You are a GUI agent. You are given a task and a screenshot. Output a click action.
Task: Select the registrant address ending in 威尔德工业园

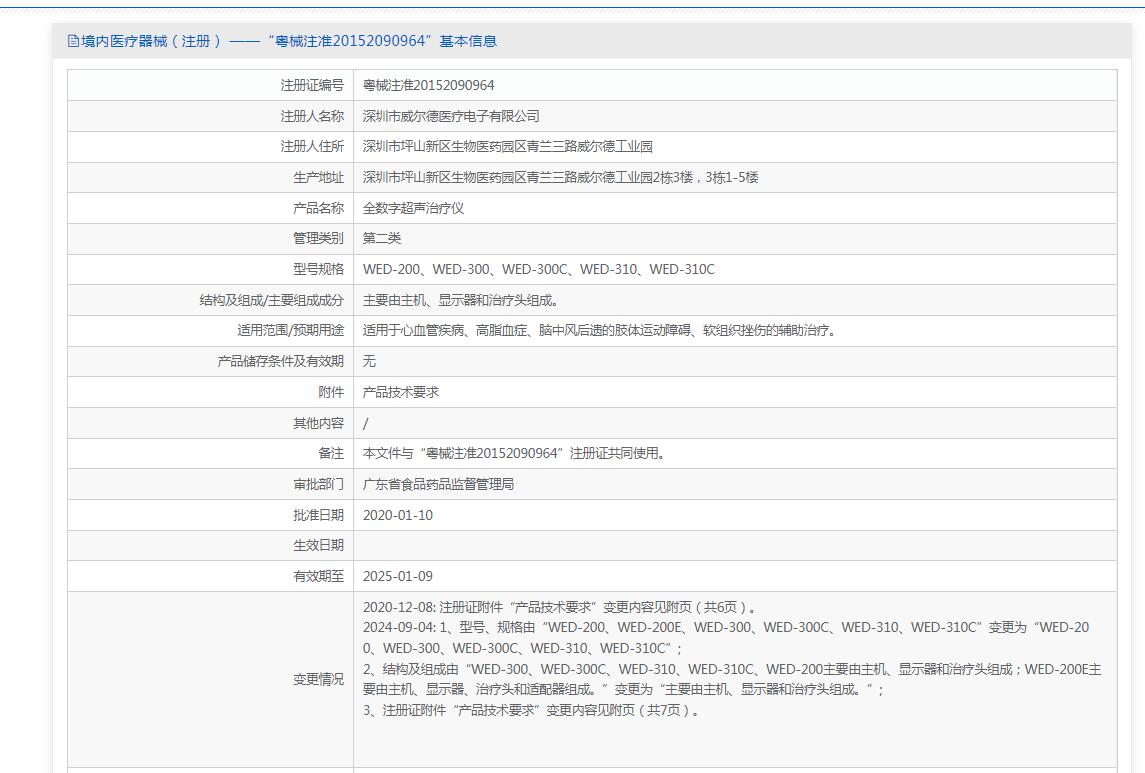pyautogui.click(x=508, y=147)
